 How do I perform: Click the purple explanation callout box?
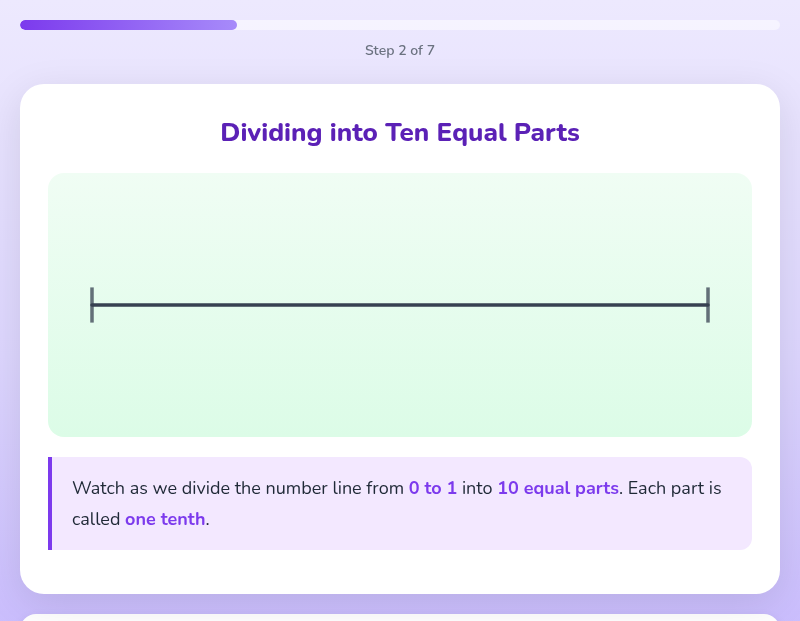tap(400, 503)
